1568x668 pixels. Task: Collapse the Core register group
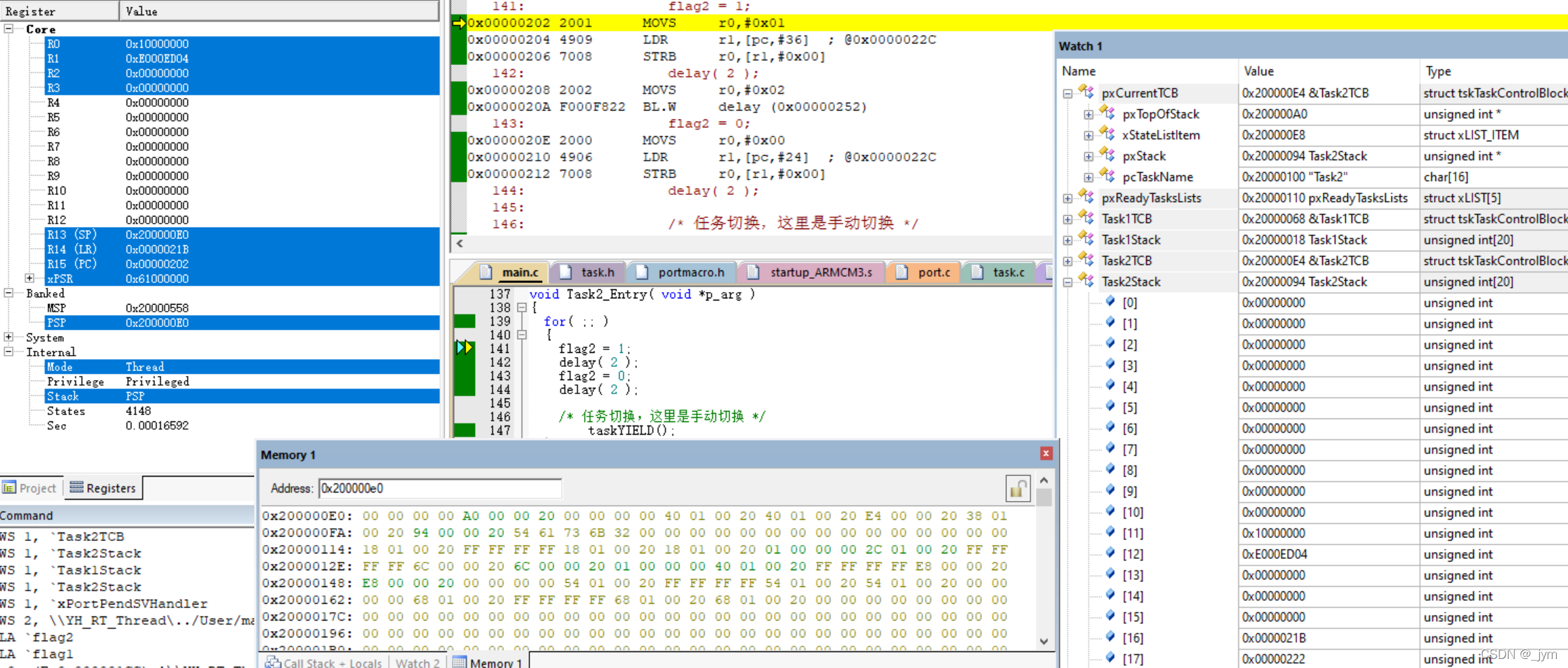click(x=9, y=29)
